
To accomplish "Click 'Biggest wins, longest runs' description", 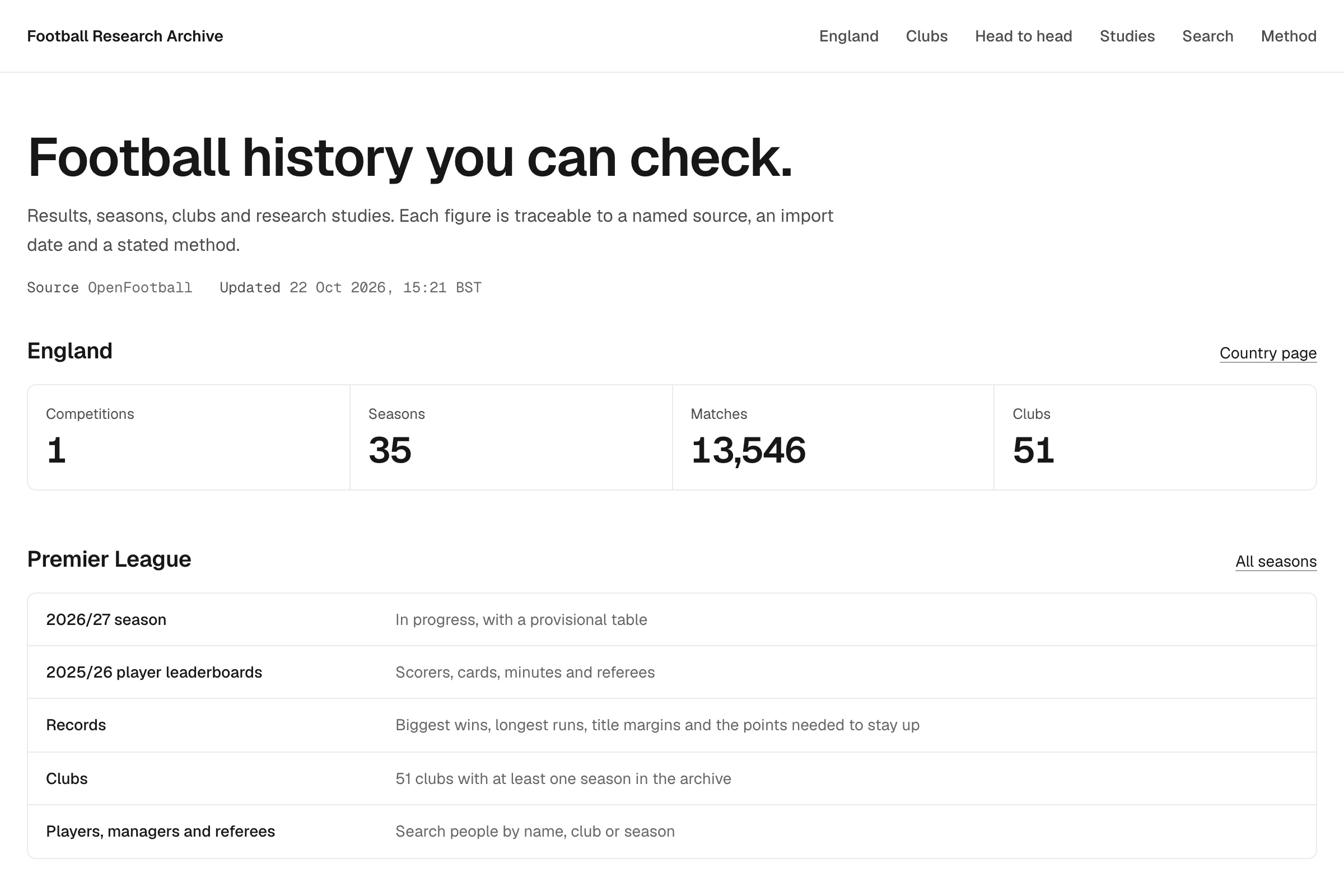I will click(x=657, y=725).
